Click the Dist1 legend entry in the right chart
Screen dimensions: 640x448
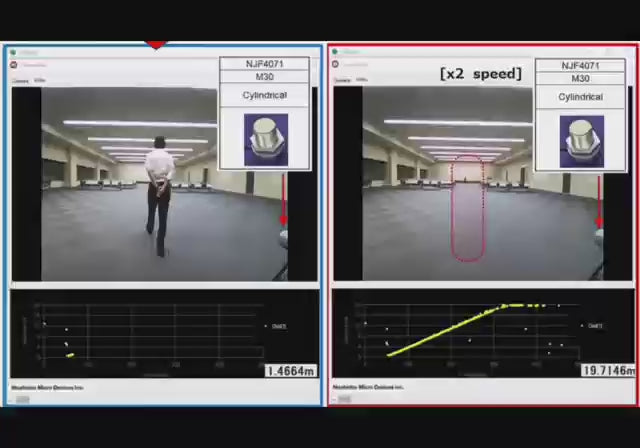tap(592, 326)
